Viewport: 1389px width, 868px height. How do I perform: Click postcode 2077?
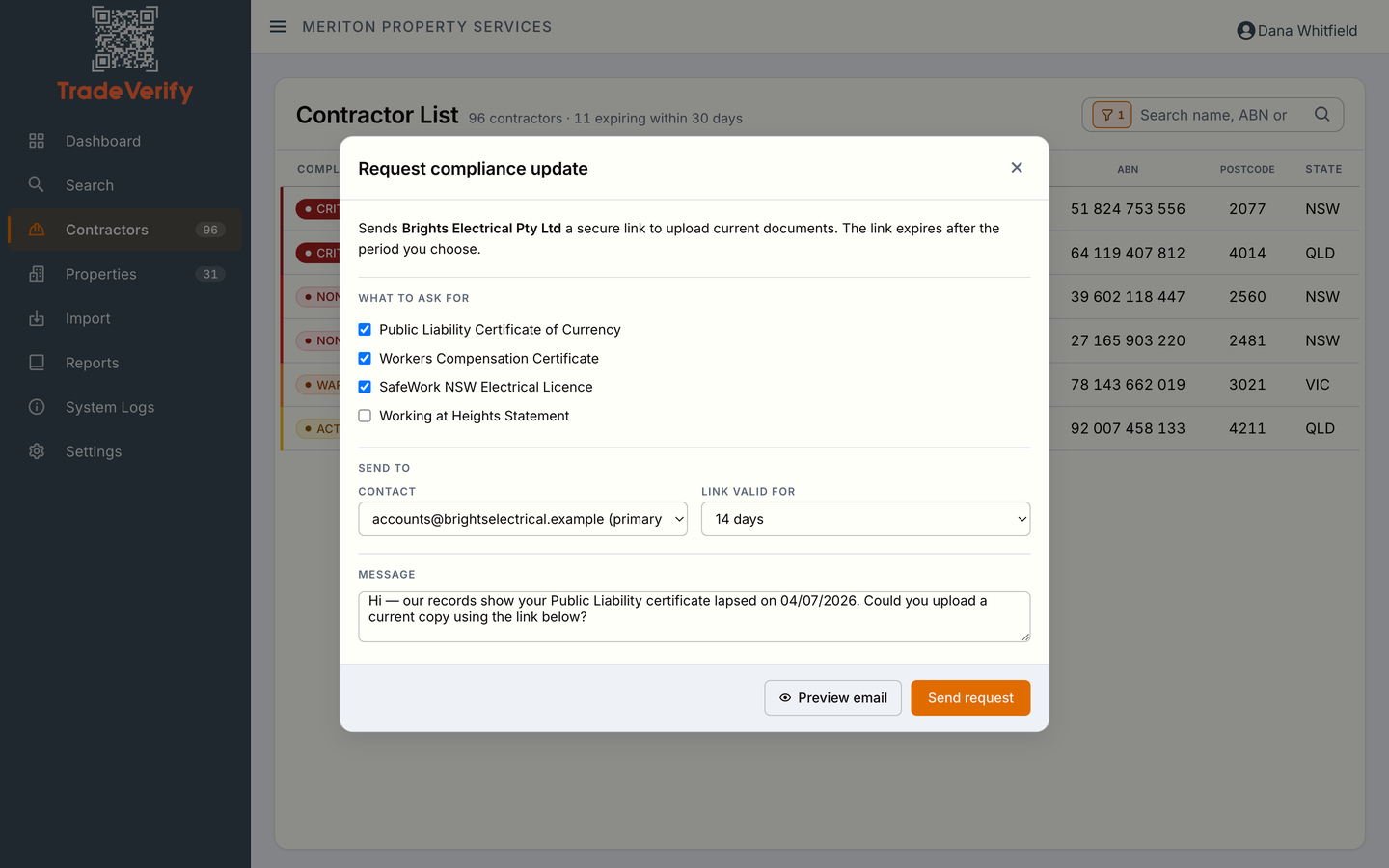(1247, 209)
